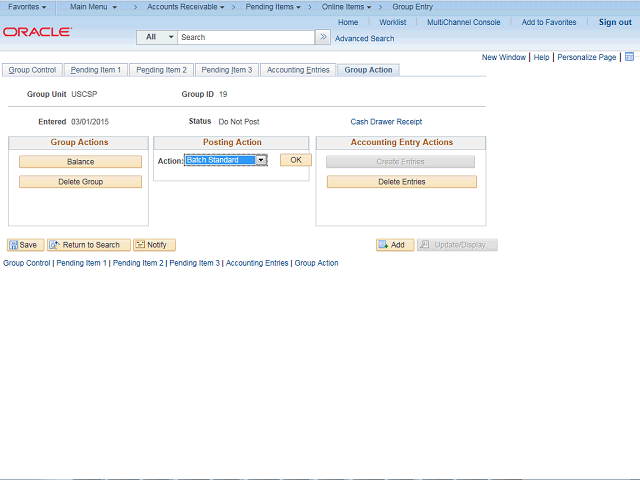Click Return to Search button
The image size is (640, 480).
pos(89,245)
